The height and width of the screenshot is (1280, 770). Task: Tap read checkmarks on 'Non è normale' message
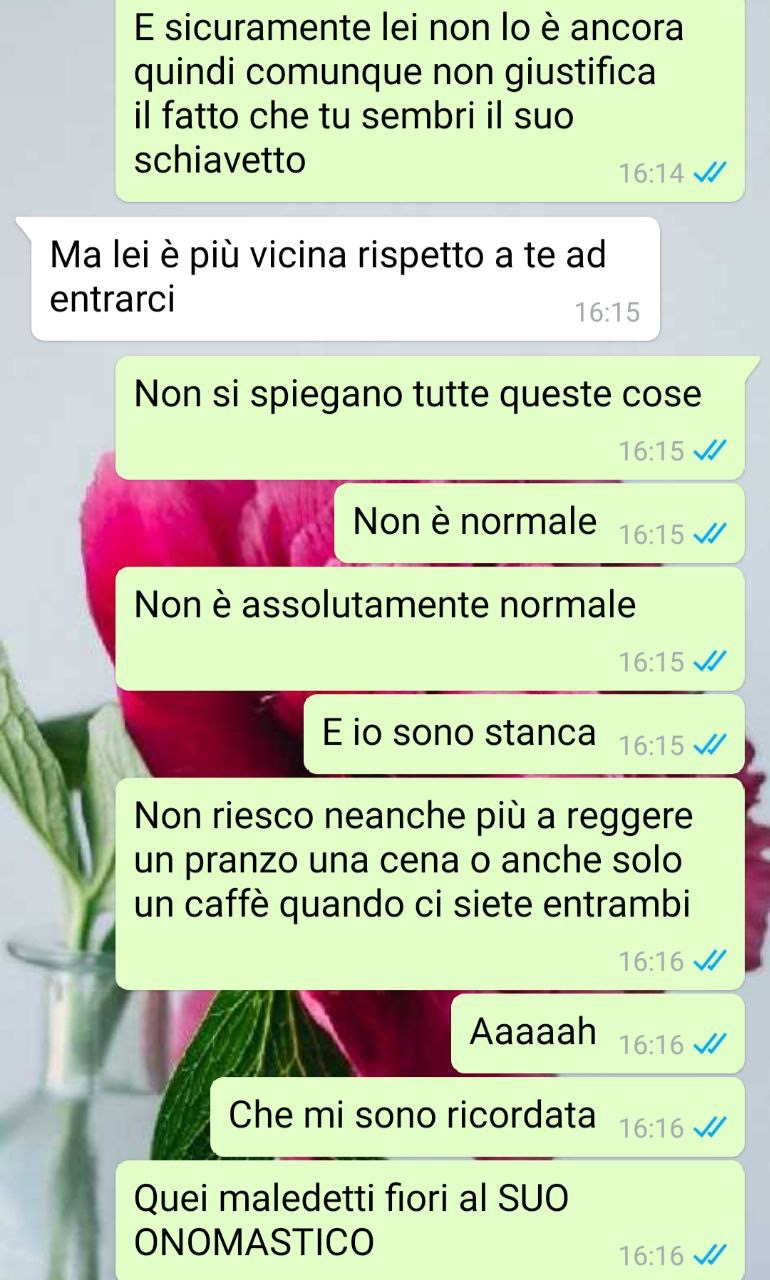708,535
